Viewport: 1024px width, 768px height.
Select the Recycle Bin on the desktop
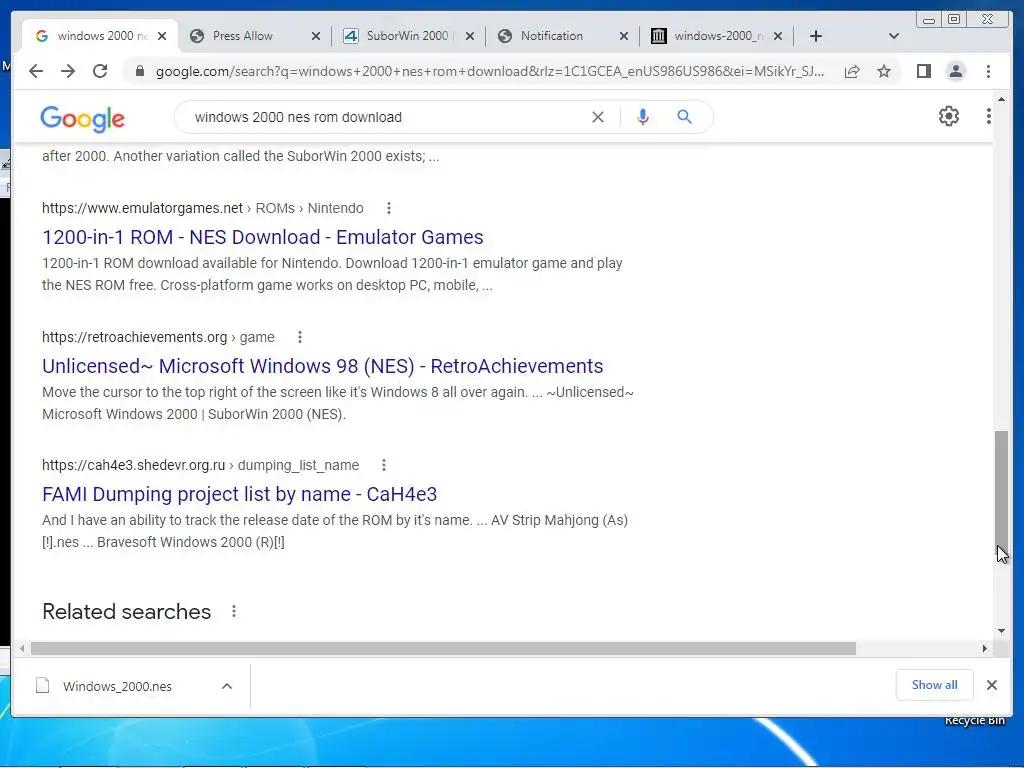point(974,720)
